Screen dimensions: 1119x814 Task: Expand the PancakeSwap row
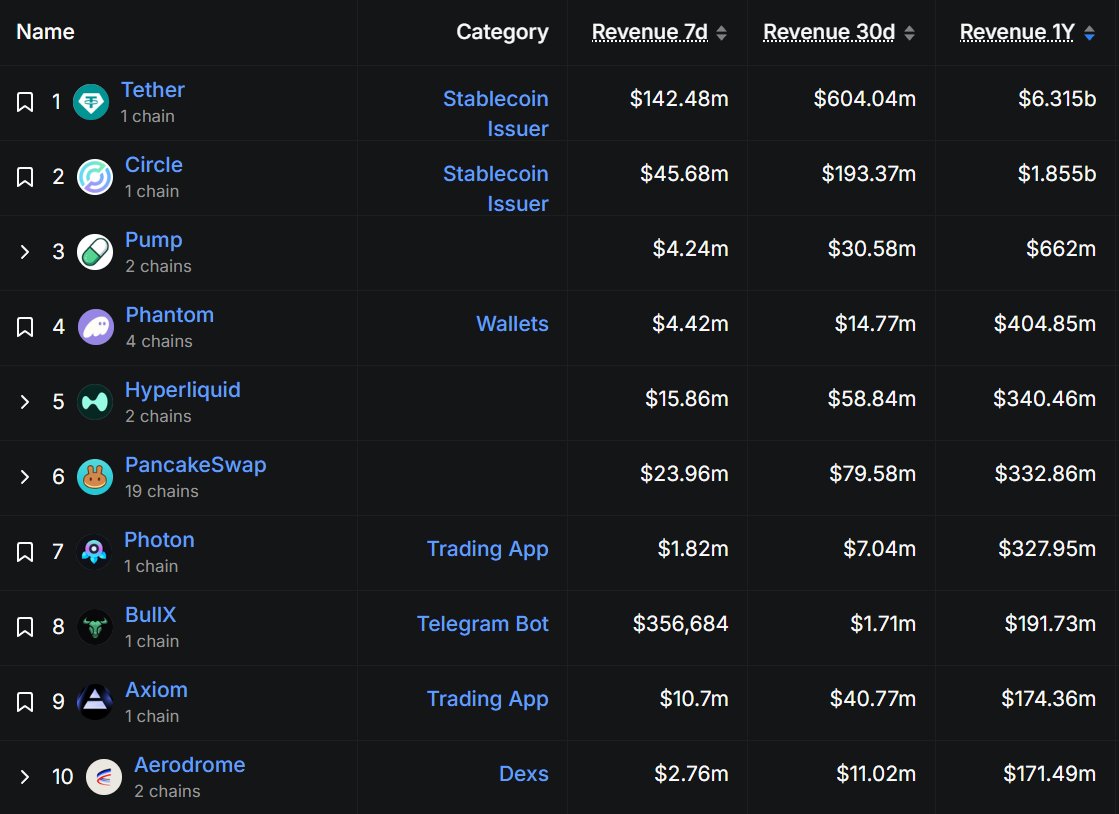(25, 477)
